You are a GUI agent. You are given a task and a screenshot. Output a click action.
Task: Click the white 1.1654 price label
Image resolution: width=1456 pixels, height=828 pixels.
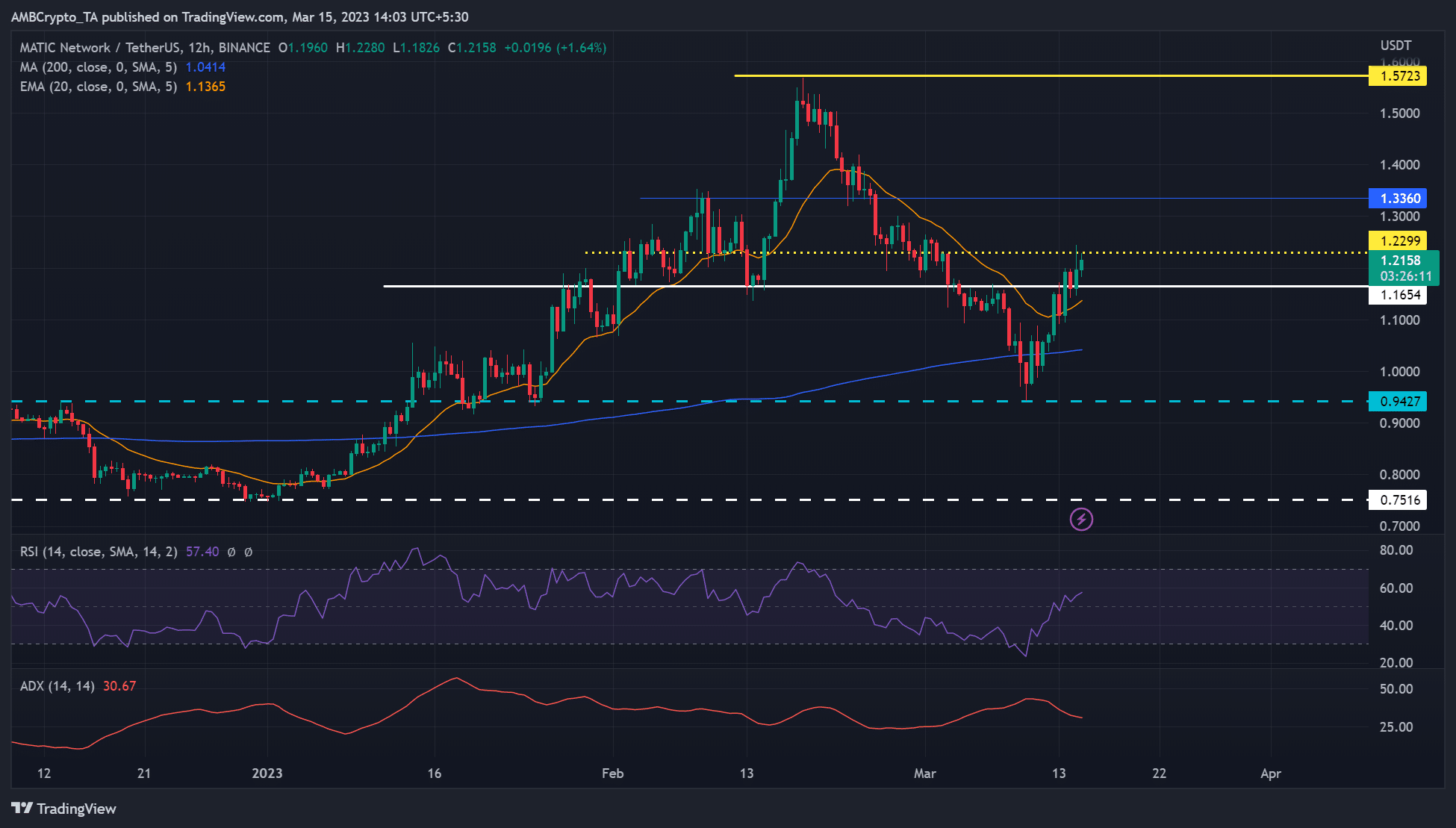tap(1399, 295)
